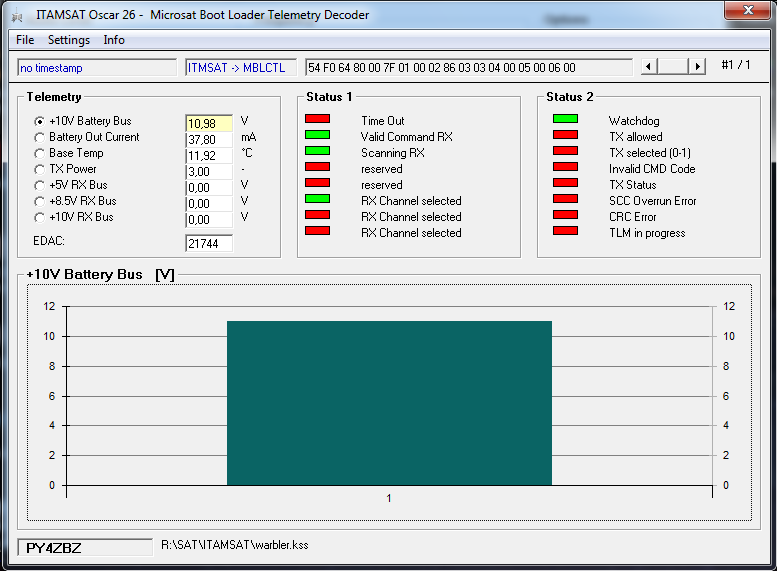Select the Base Temp radio button

click(40, 153)
